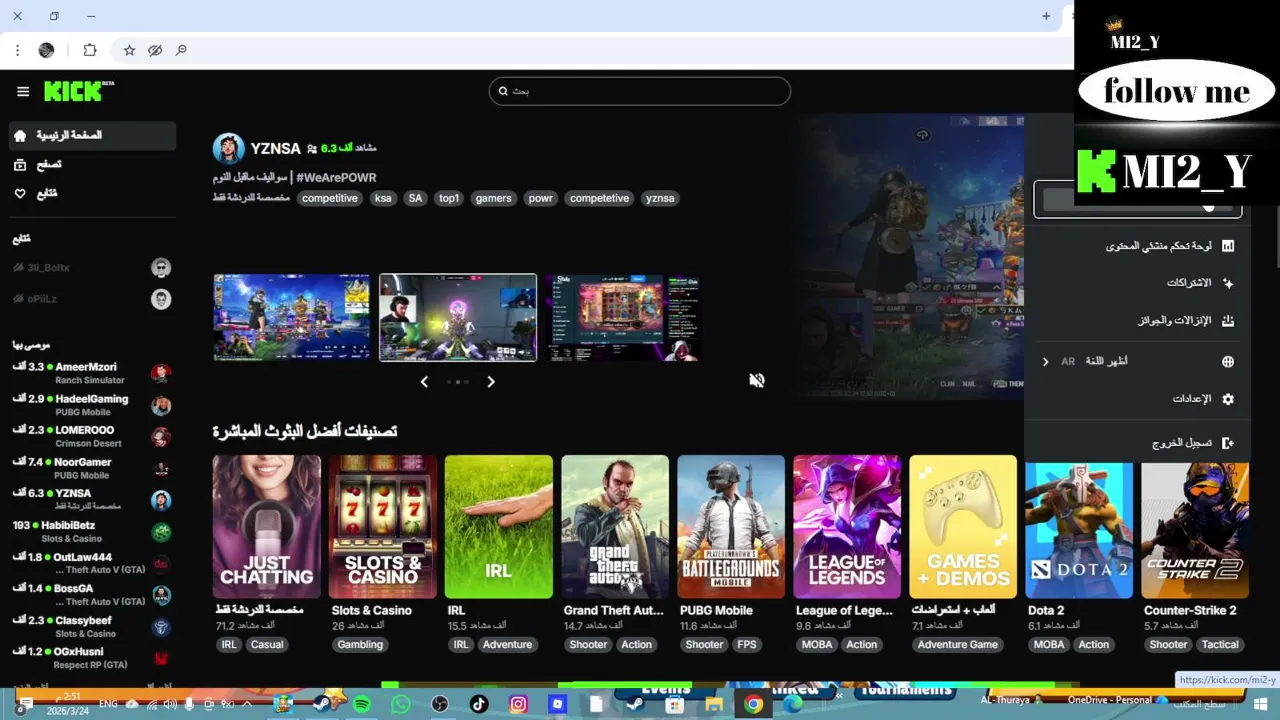
Task: Select the Tactical tag under Counter-Strike 2
Action: pyautogui.click(x=1220, y=645)
